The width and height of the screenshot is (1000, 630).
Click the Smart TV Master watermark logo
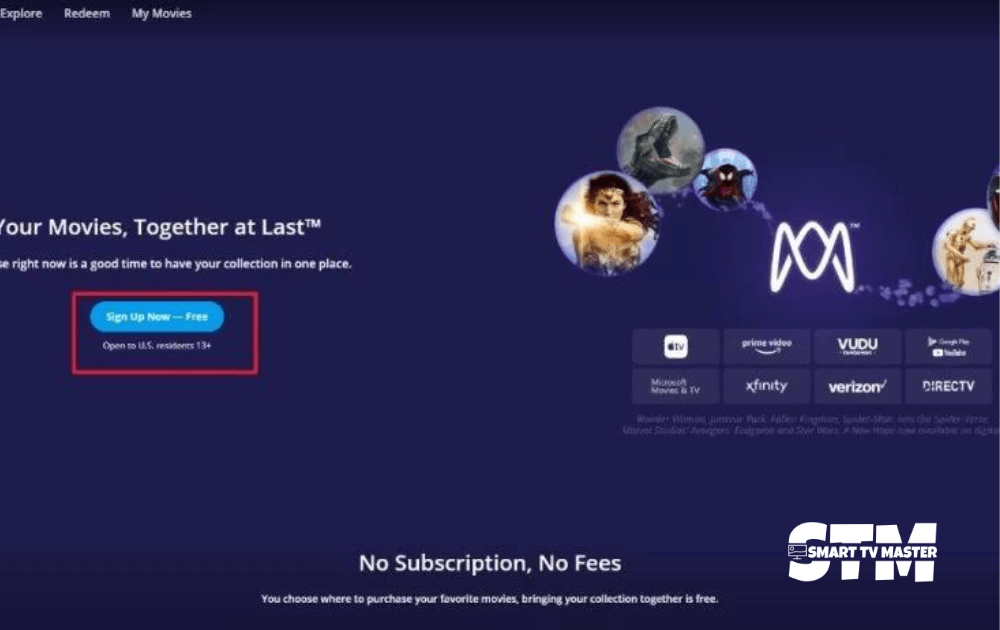click(862, 552)
